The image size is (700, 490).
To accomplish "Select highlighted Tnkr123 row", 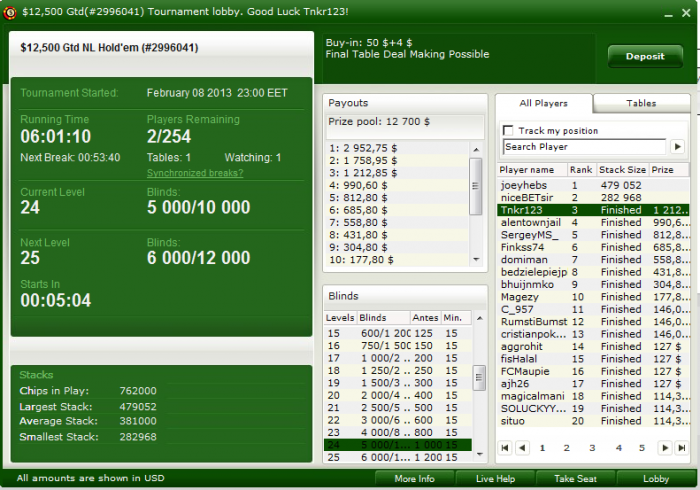I will click(593, 210).
